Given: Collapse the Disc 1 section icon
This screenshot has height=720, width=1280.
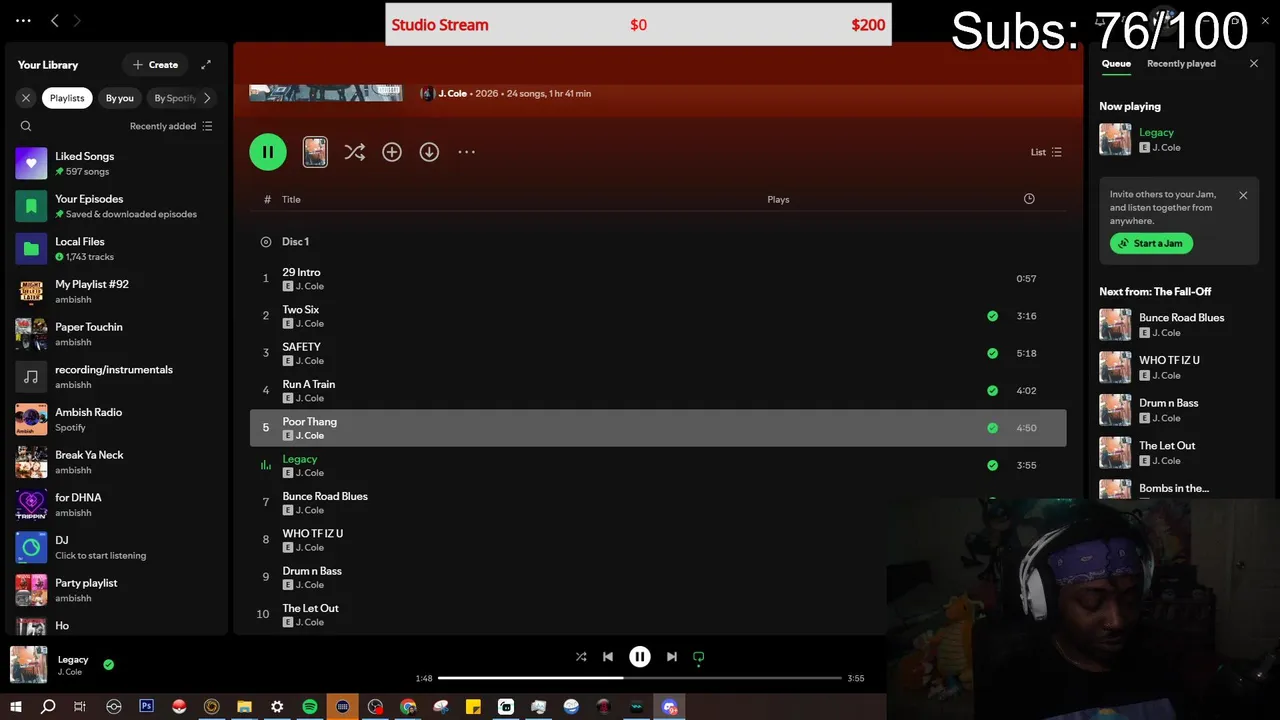Looking at the screenshot, I should pos(266,242).
